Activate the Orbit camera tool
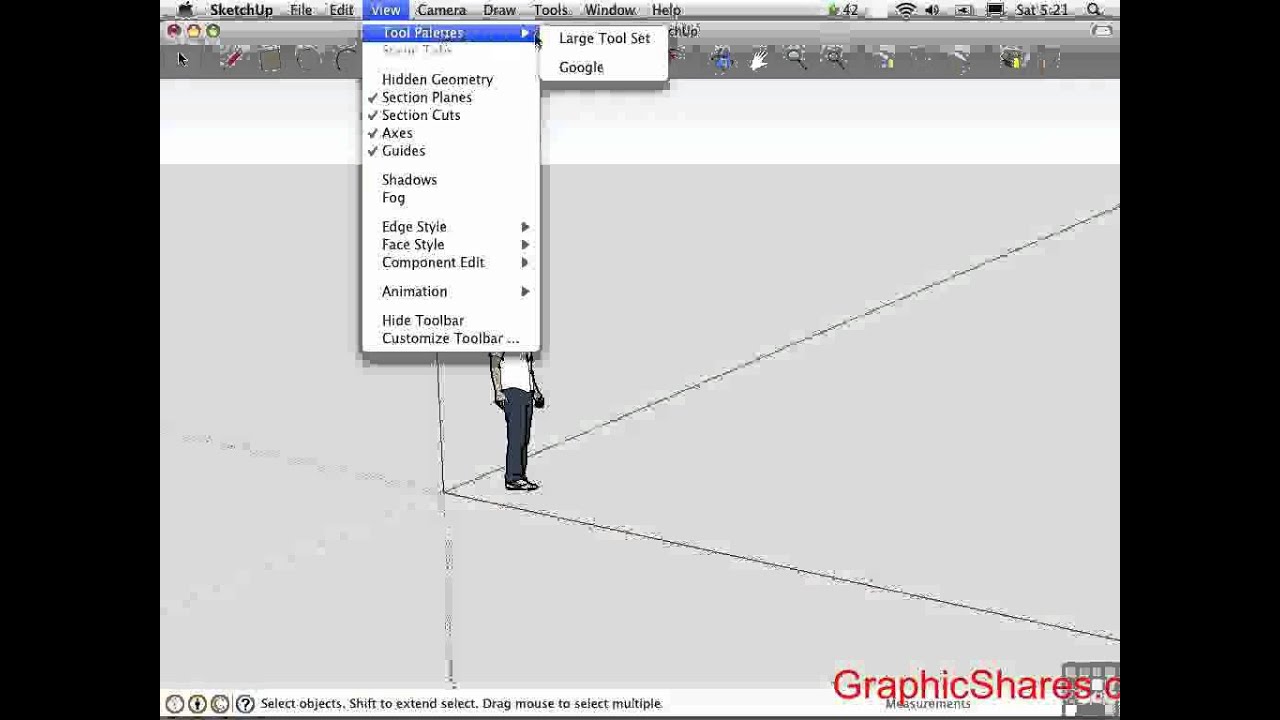 723,59
